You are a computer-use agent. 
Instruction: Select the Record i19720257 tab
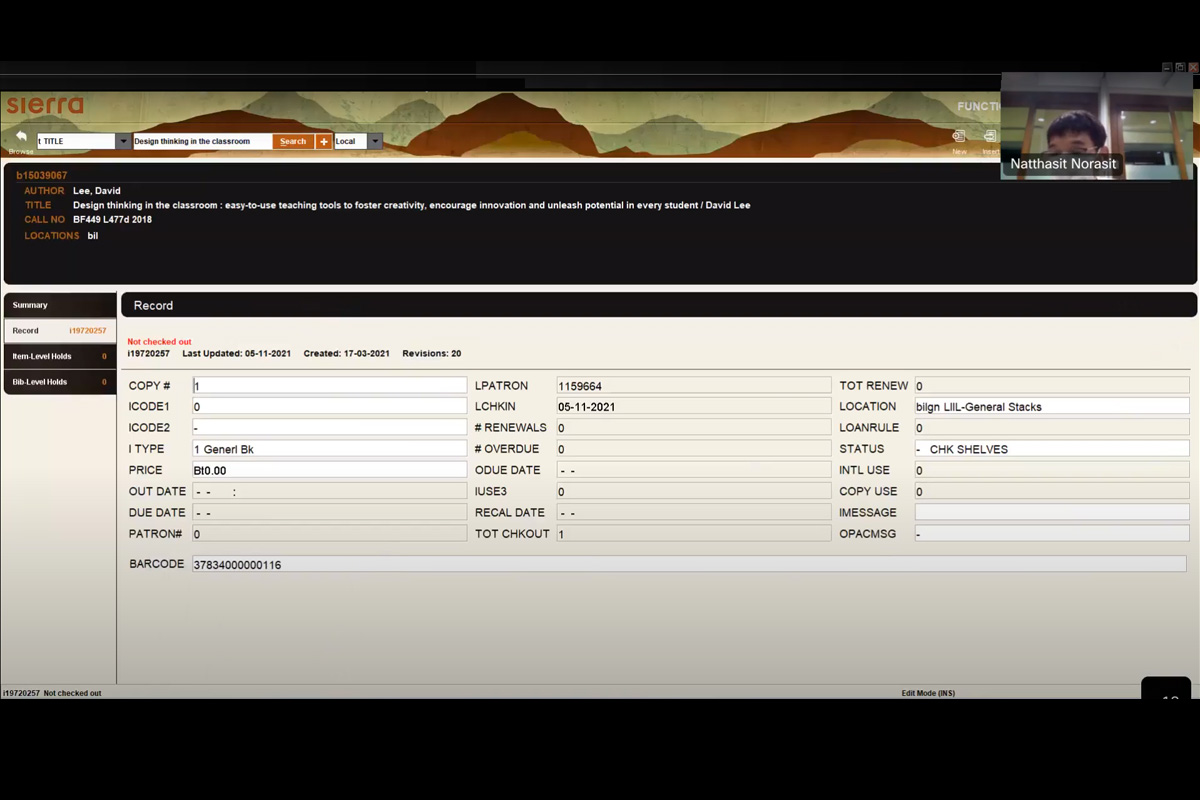point(60,331)
